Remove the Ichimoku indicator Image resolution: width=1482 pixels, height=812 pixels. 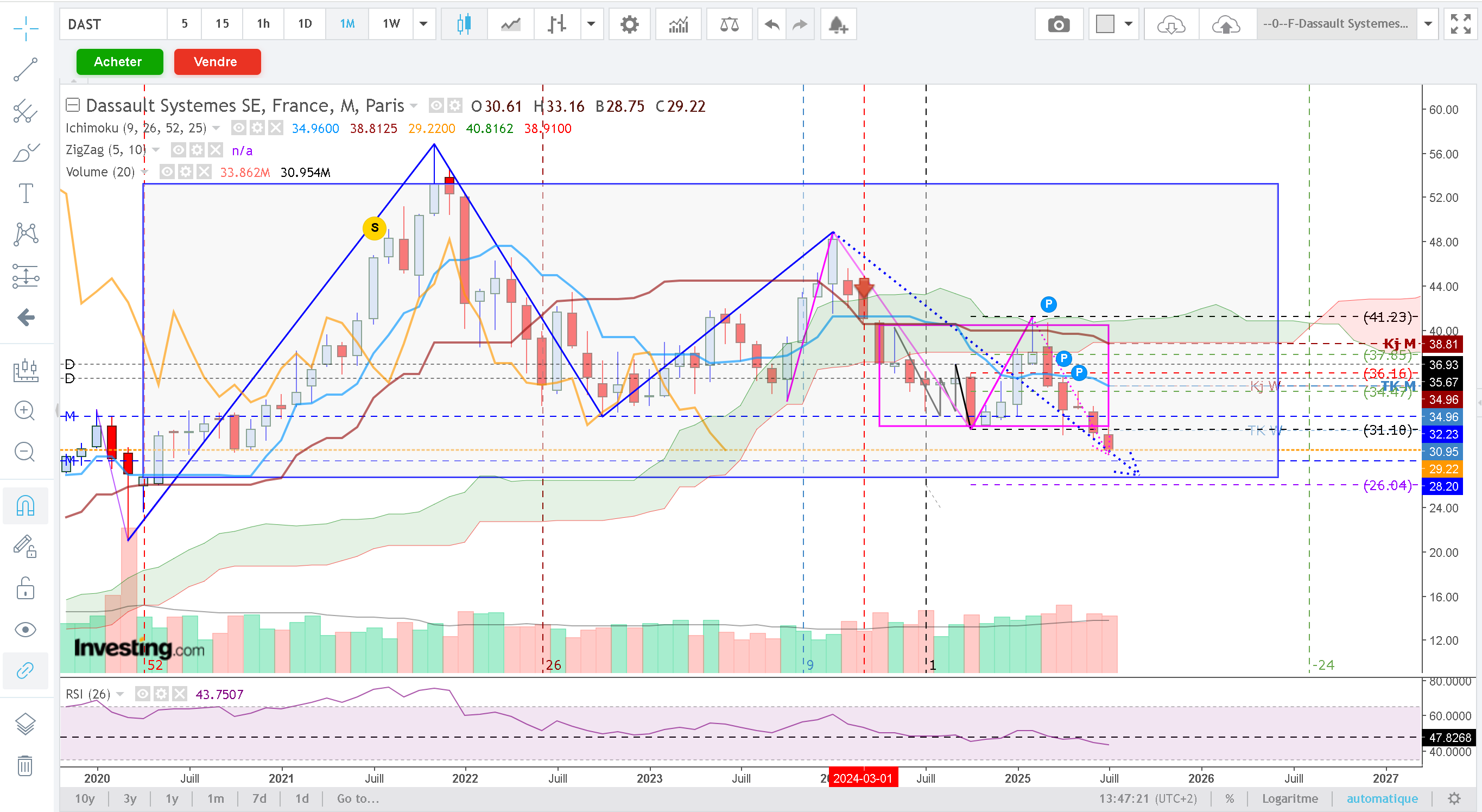pos(276,128)
